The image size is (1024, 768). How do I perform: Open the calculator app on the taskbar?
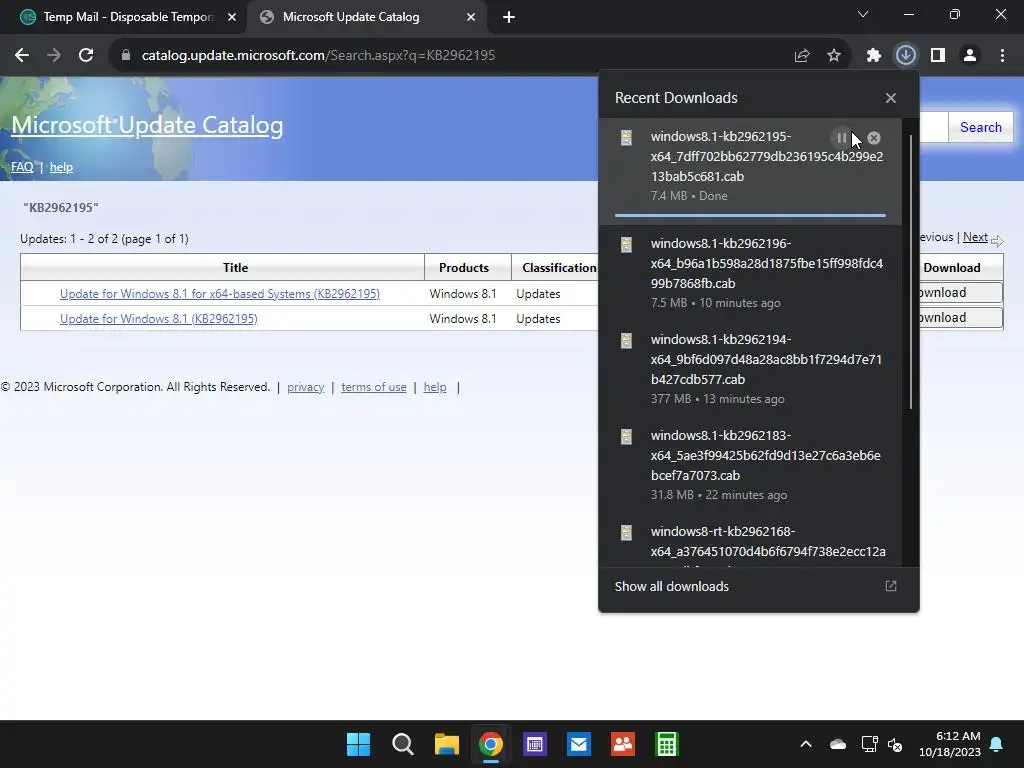(x=667, y=744)
